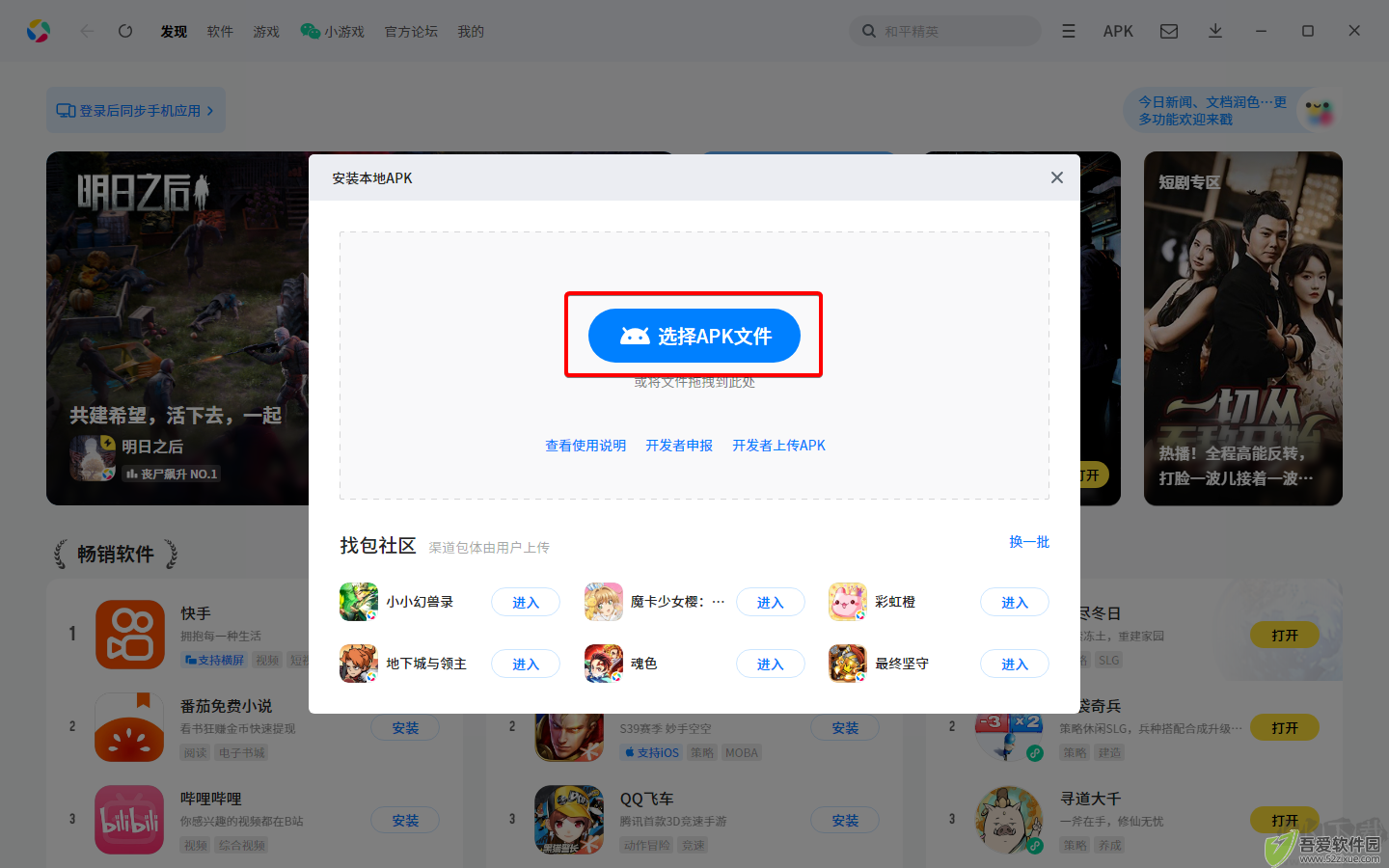Viewport: 1389px width, 868px height.
Task: Enter the 地下城与领主 community
Action: [526, 664]
